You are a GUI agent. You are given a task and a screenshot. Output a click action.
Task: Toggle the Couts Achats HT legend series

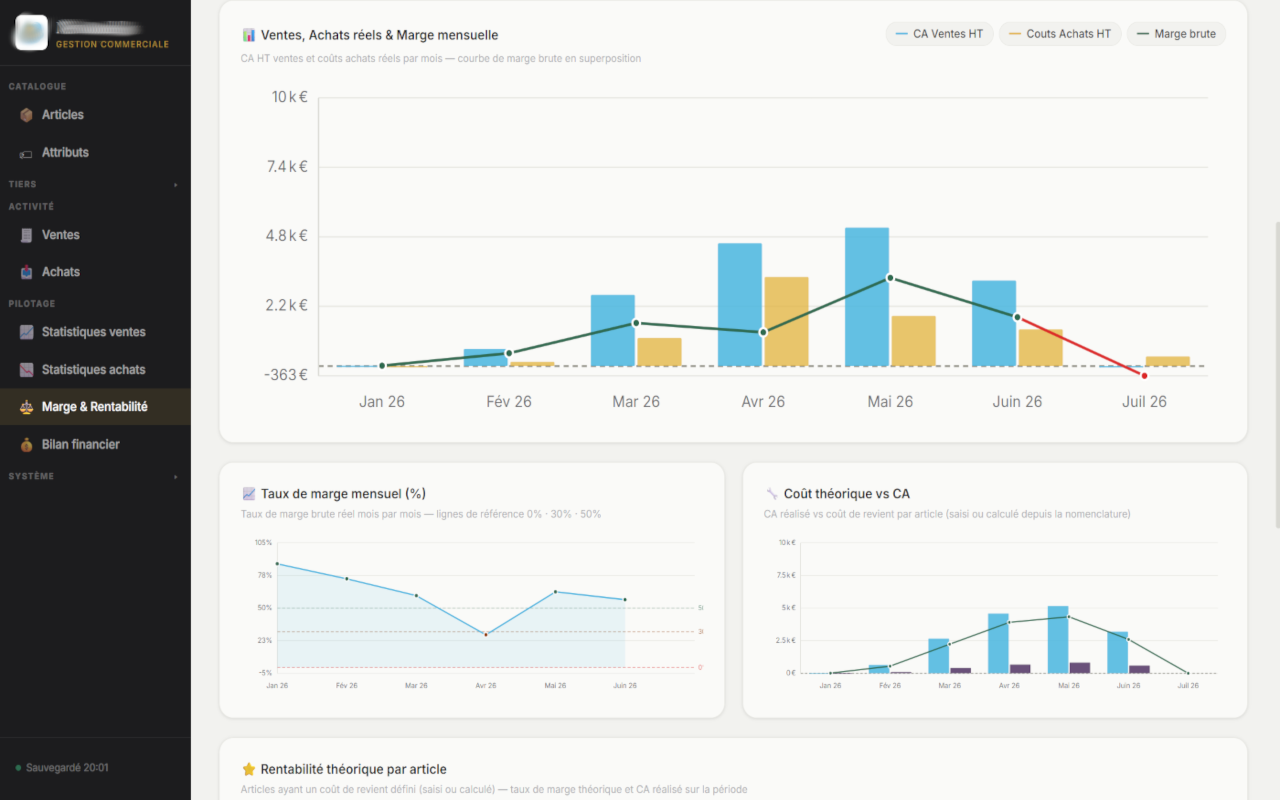tap(1060, 34)
